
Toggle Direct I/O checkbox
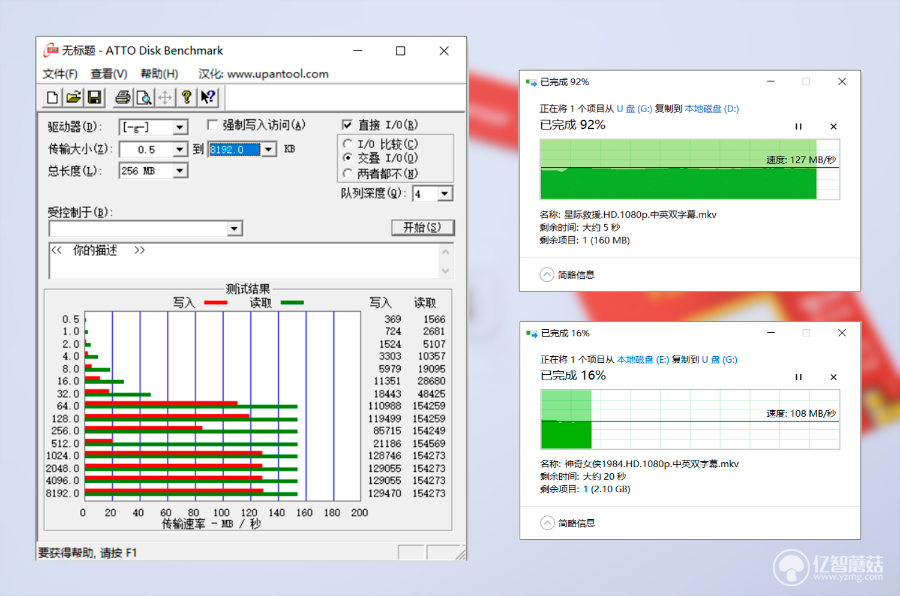tap(347, 125)
